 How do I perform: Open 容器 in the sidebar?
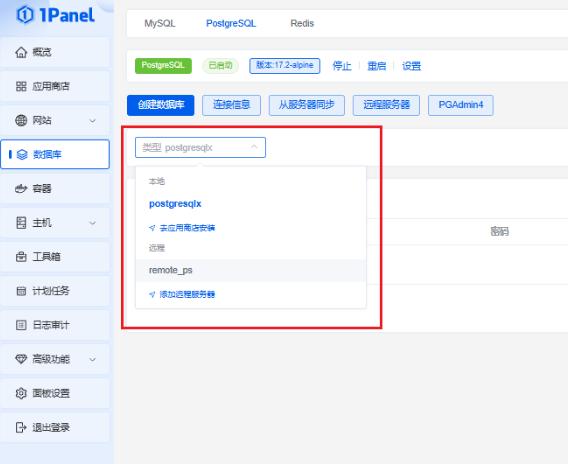[55, 189]
